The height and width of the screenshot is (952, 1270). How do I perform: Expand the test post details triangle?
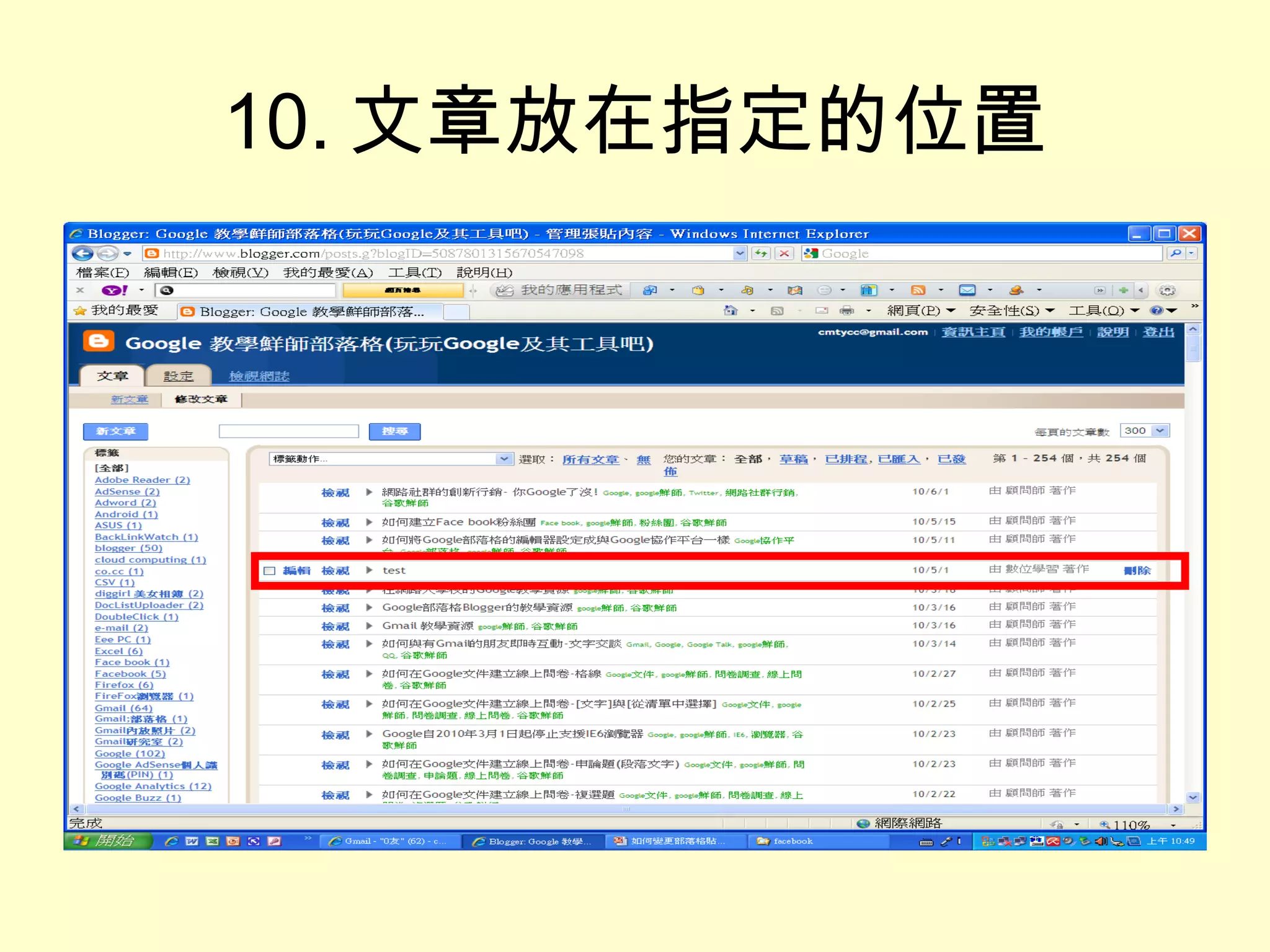(x=369, y=570)
